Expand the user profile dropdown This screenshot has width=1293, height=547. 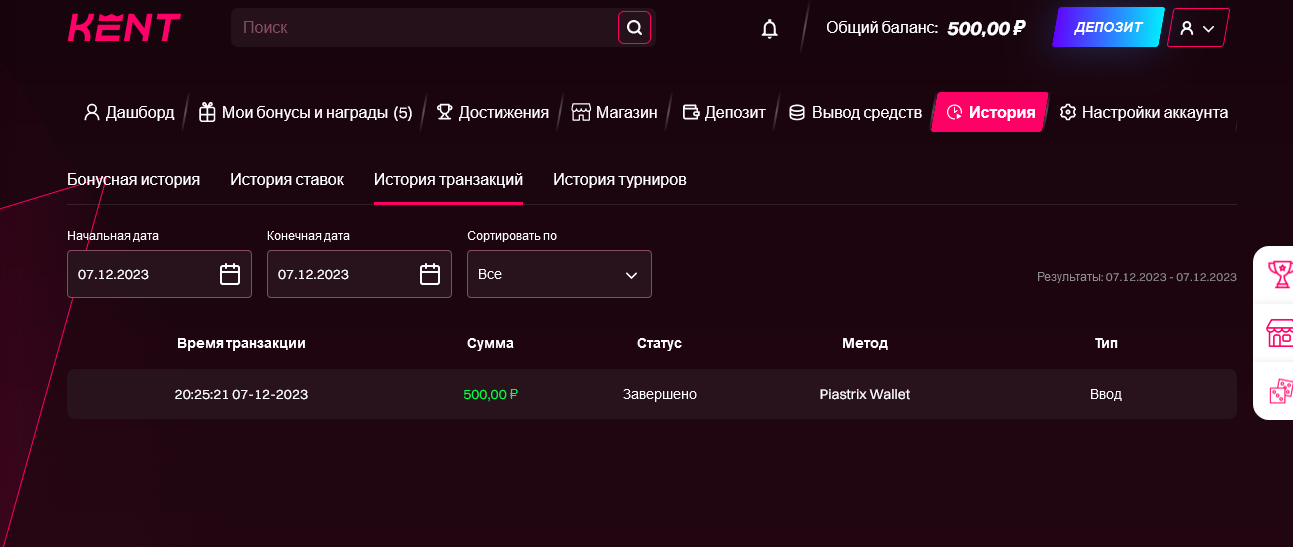[x=1197, y=28]
